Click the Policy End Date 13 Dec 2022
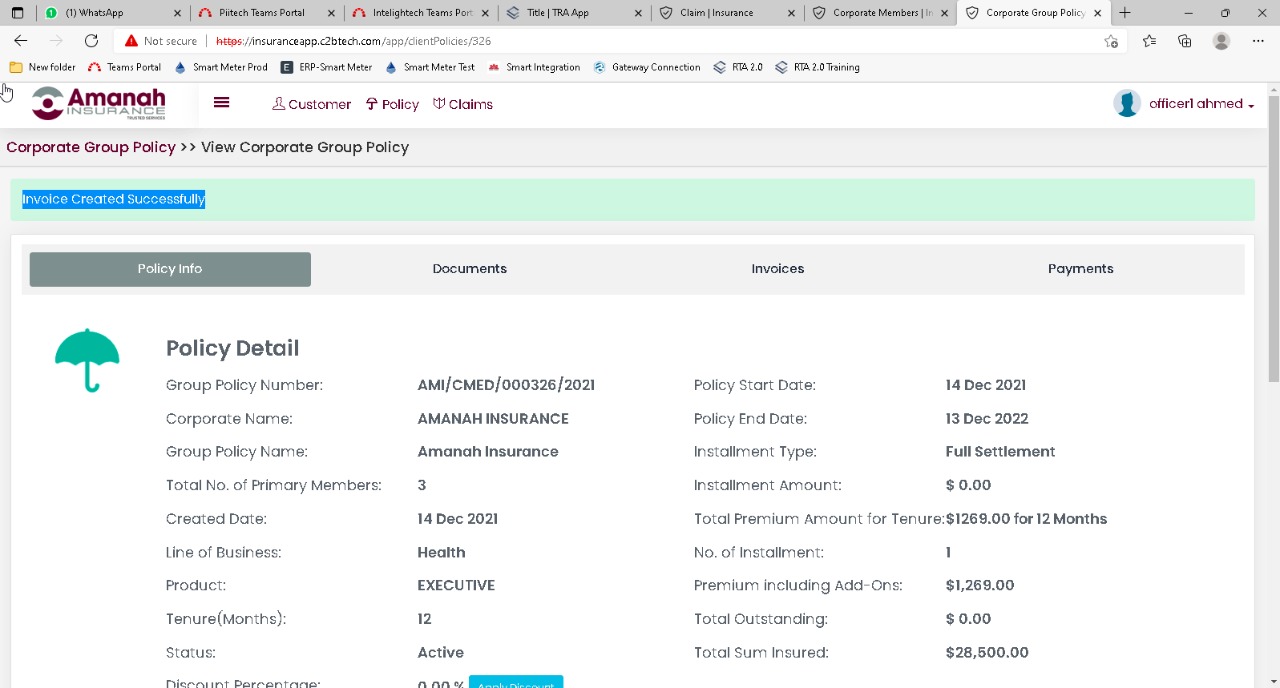Viewport: 1280px width, 688px height. click(x=987, y=419)
